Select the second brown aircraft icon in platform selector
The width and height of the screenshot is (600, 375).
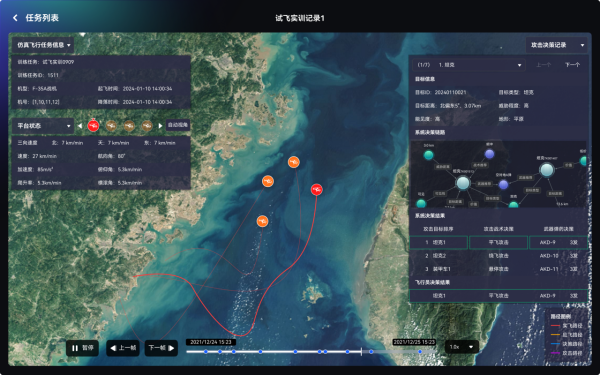point(129,125)
